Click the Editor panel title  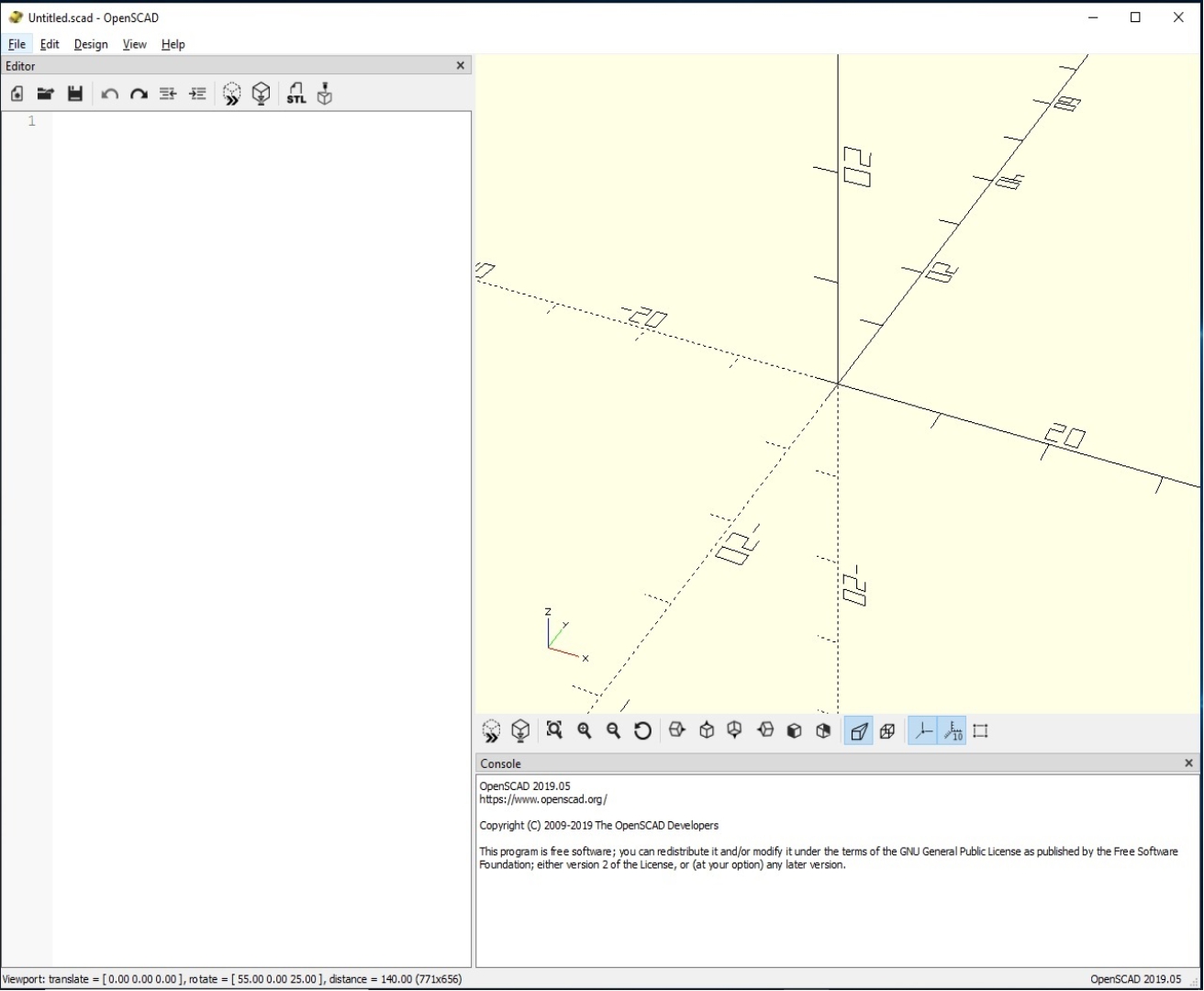20,66
